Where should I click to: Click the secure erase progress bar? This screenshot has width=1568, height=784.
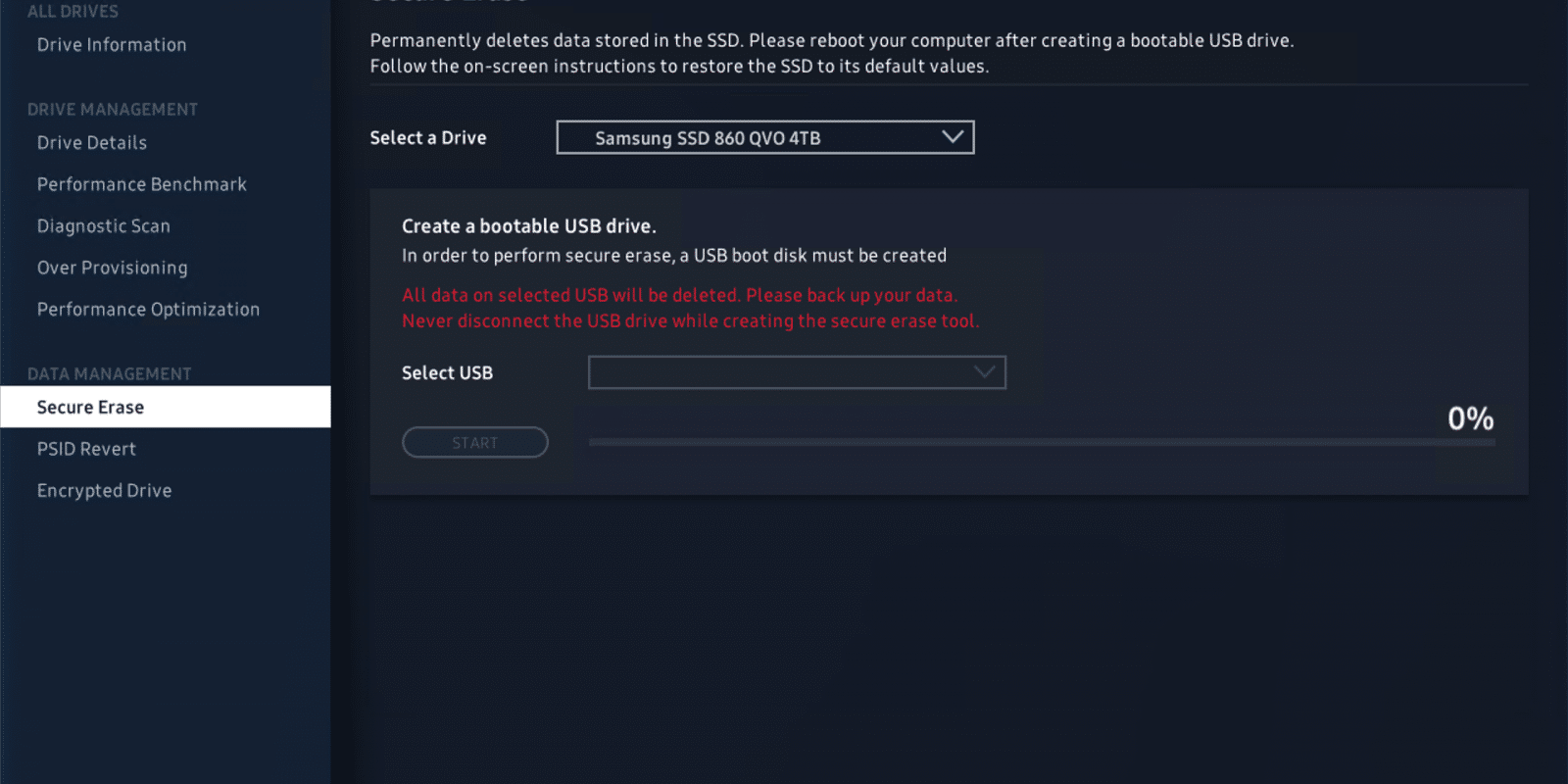[x=1042, y=443]
